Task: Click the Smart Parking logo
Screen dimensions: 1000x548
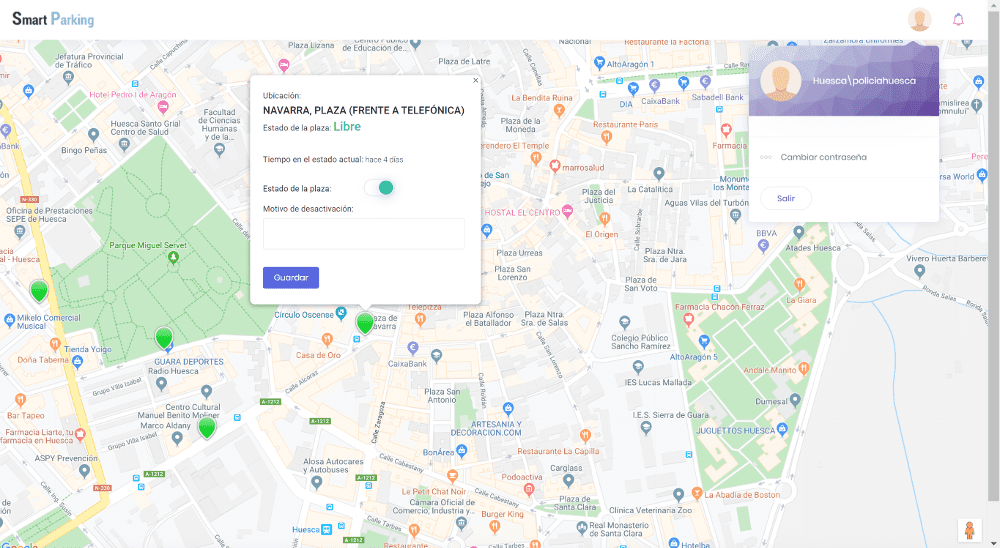Action: [x=53, y=19]
